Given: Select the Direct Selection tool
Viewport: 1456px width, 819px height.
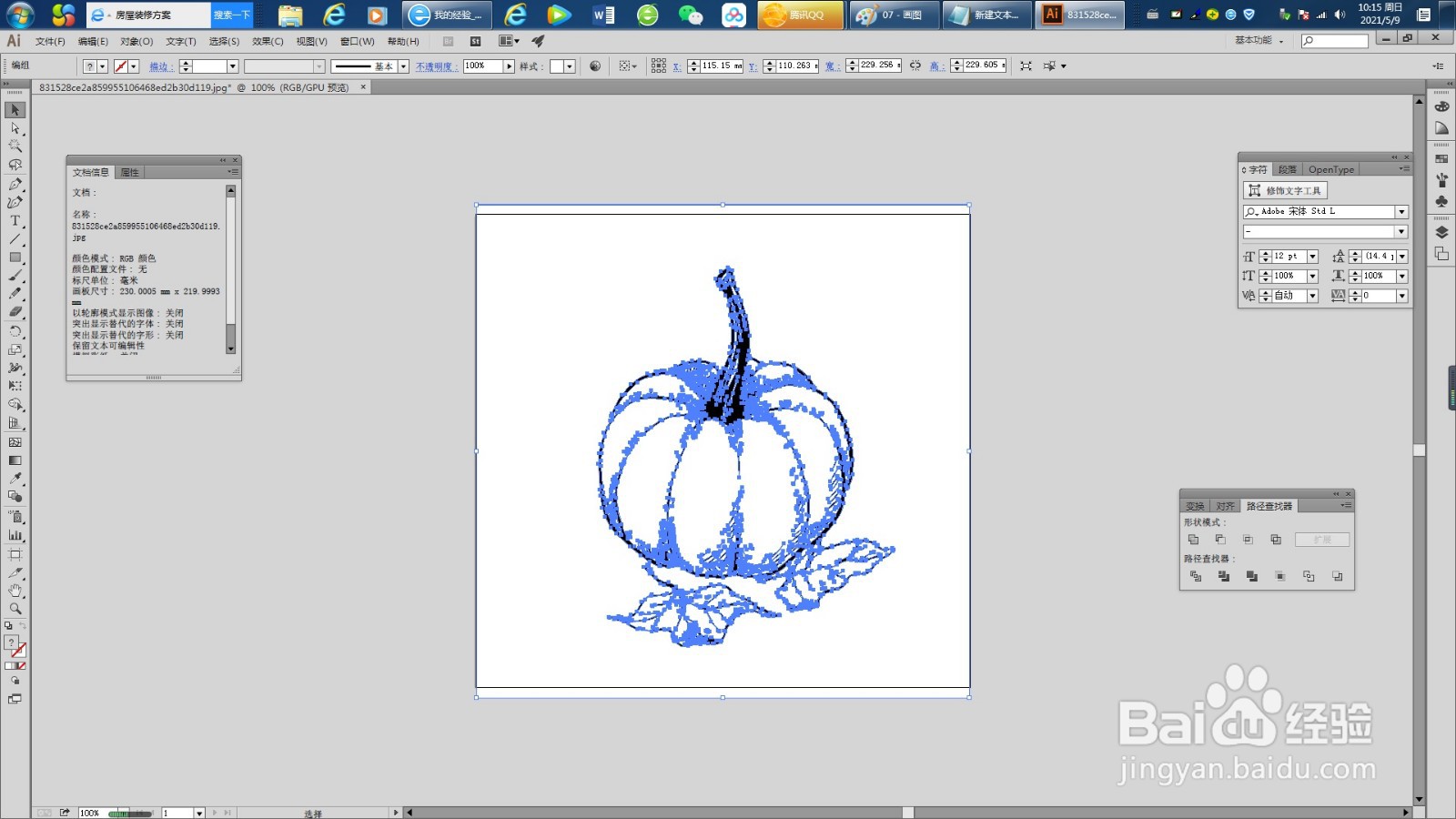Looking at the screenshot, I should [x=15, y=128].
